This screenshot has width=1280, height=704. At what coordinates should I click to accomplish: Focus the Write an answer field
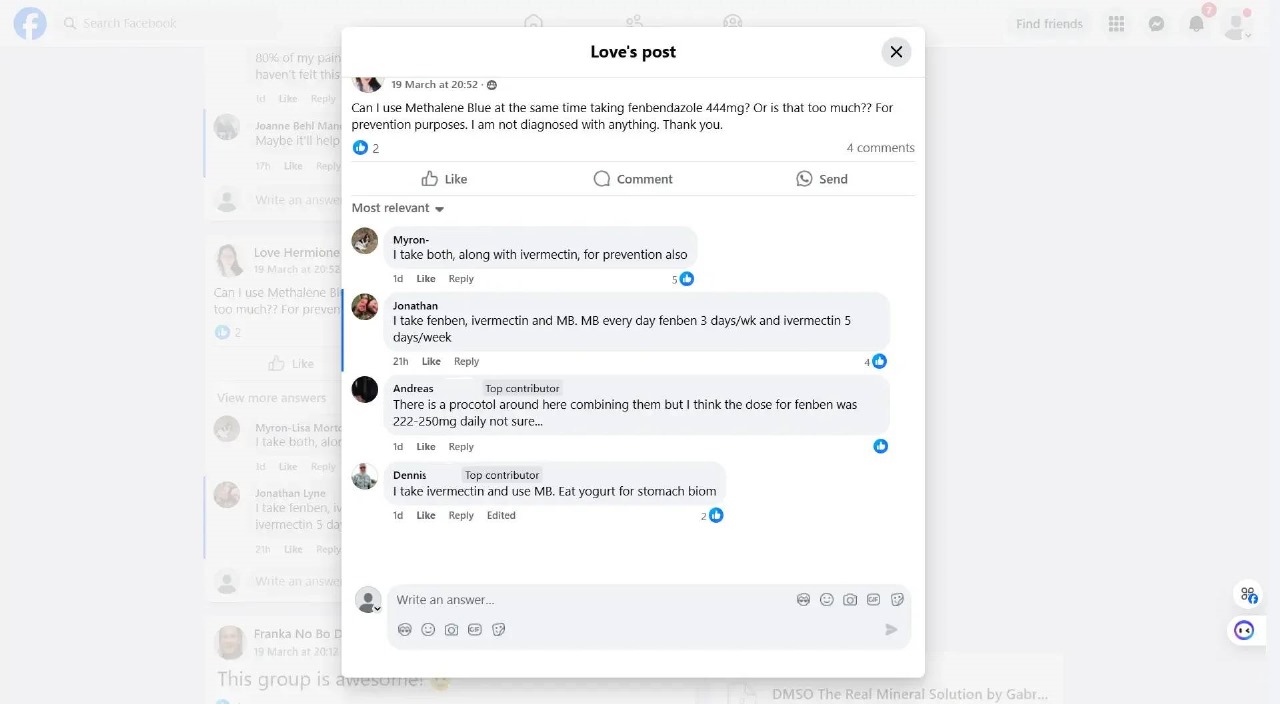tap(590, 600)
